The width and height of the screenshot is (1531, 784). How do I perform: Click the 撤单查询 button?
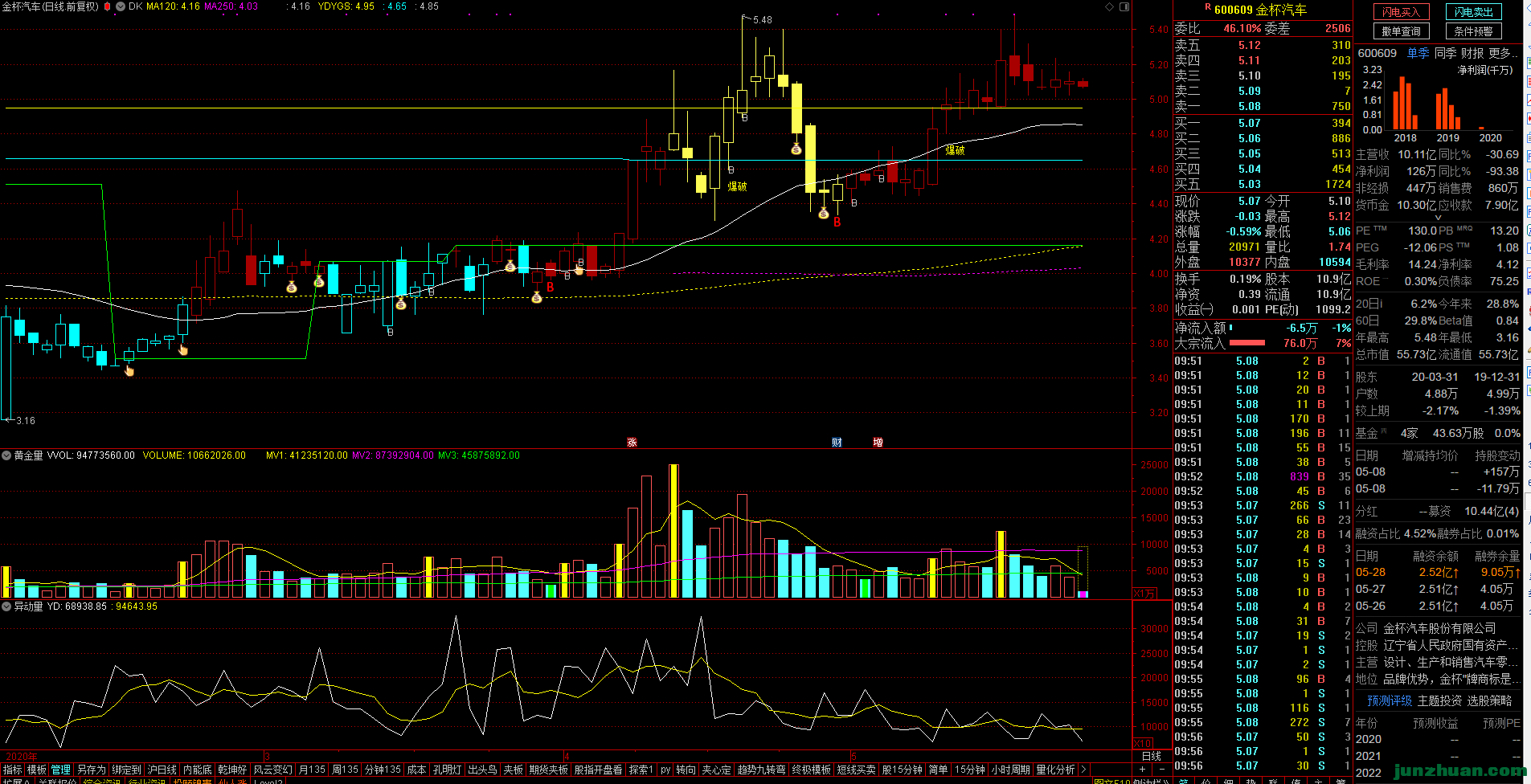coord(1401,31)
